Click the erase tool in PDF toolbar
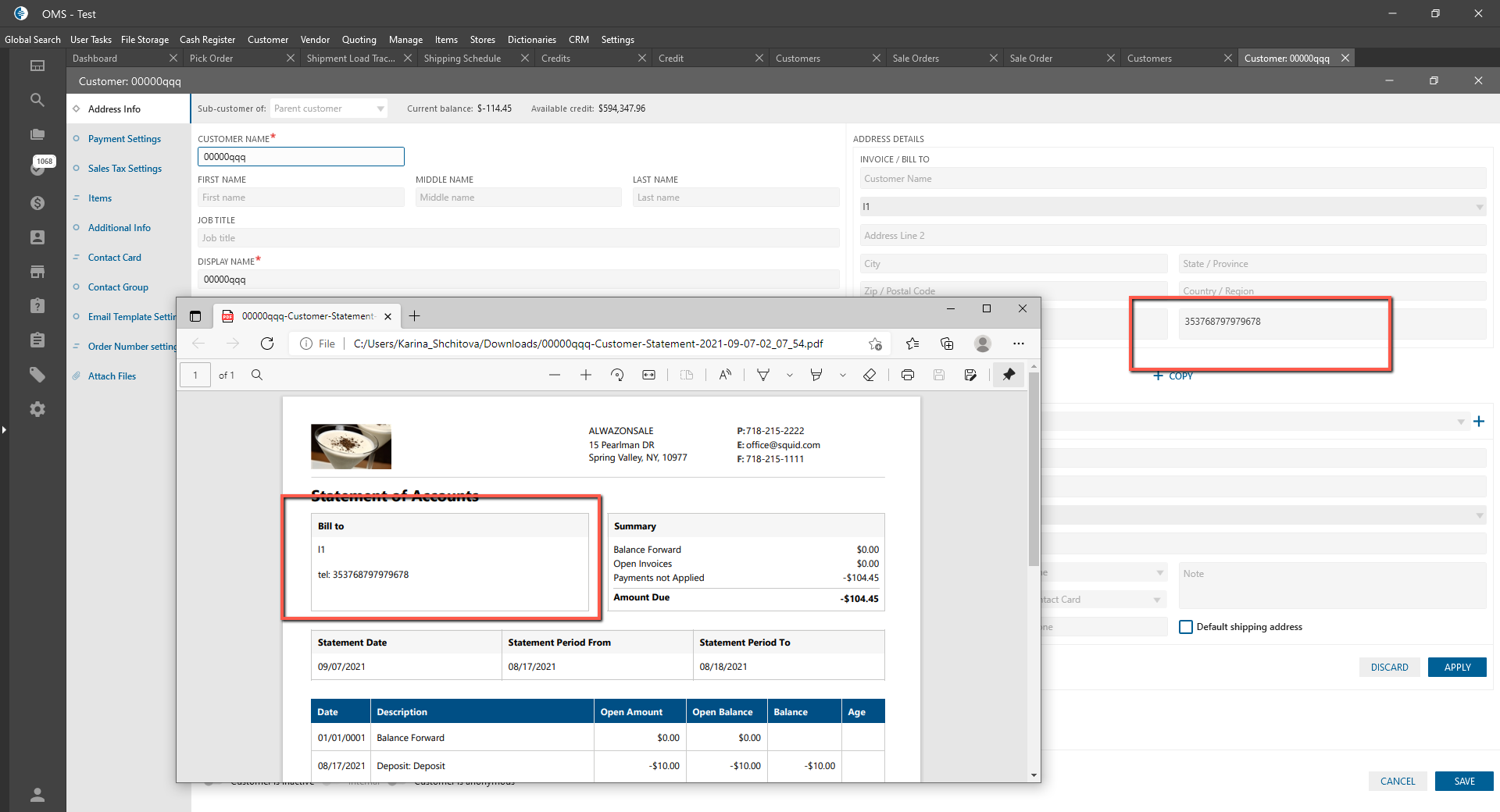The image size is (1500, 812). pyautogui.click(x=870, y=376)
